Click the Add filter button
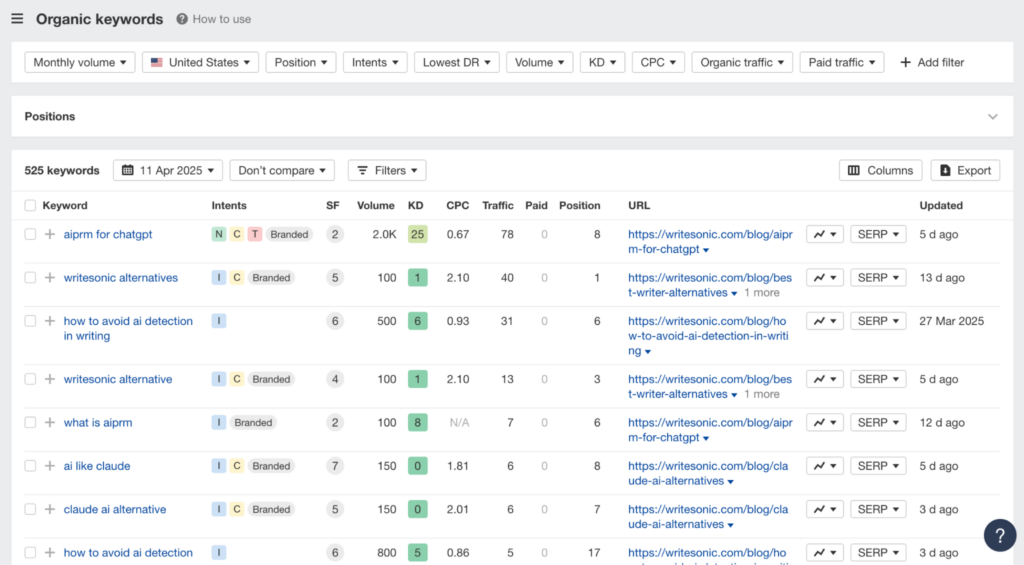This screenshot has height=565, width=1024. click(x=932, y=62)
